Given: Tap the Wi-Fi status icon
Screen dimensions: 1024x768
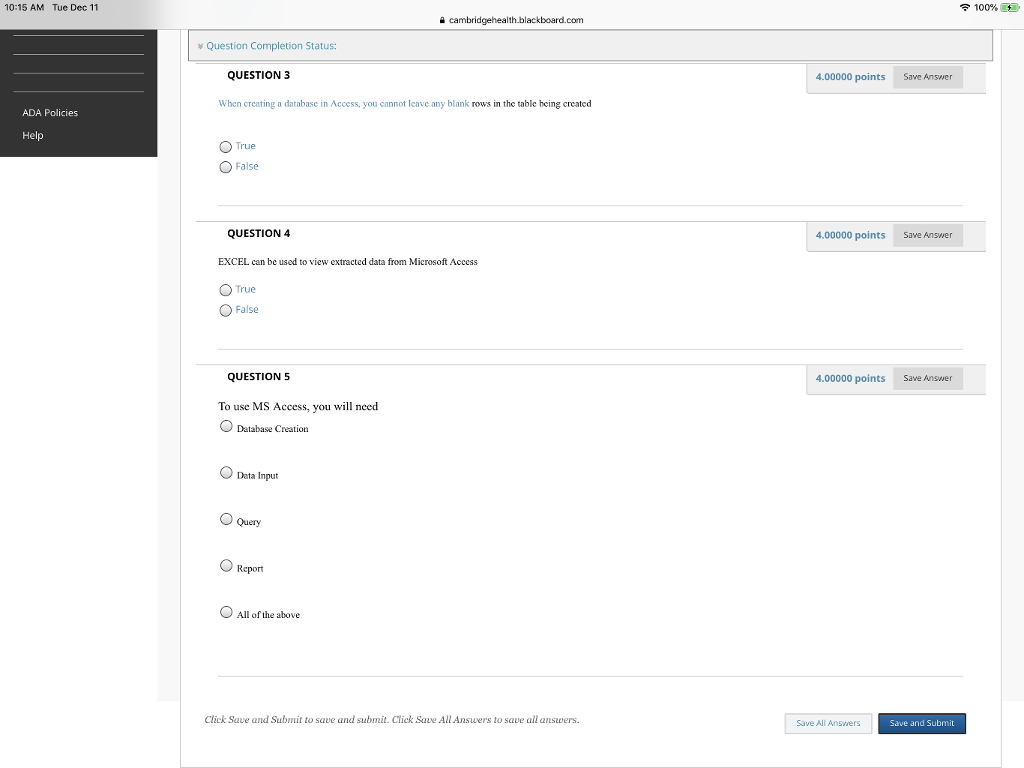Looking at the screenshot, I should tap(965, 8).
